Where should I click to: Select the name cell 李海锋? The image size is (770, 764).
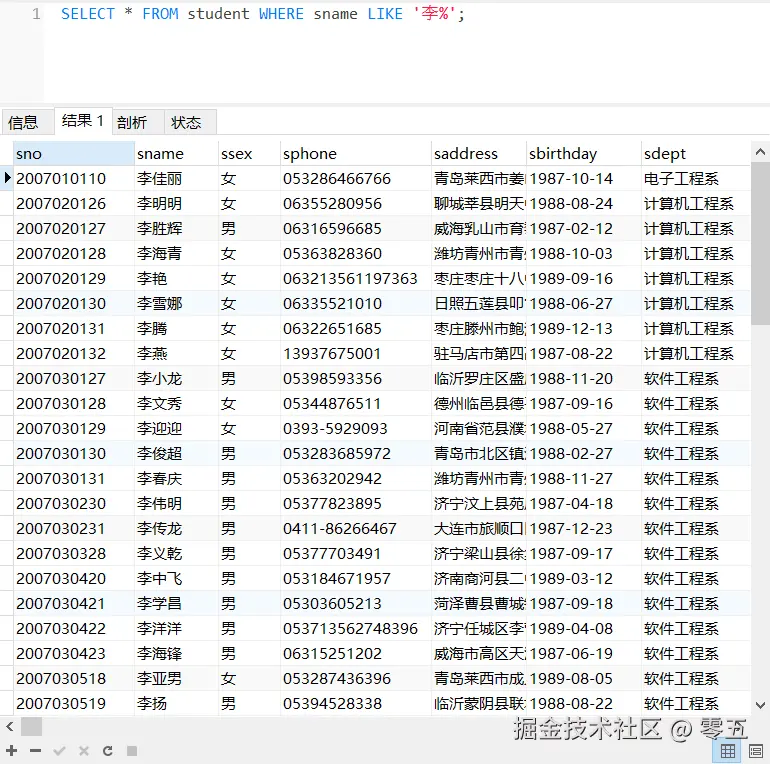click(x=176, y=654)
